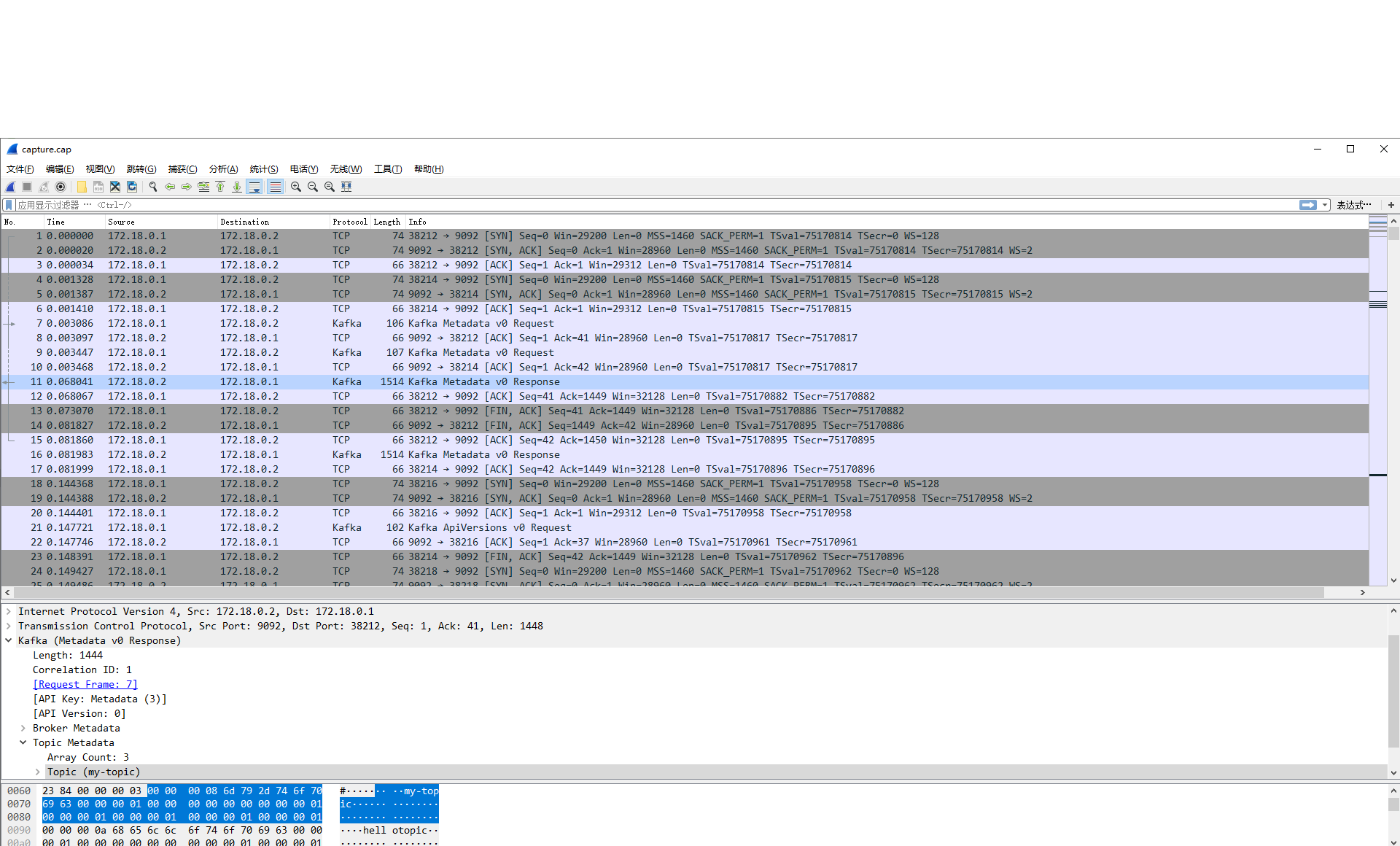Open the 统计(S) menu
Screen dimensions: 1400x846
(264, 169)
